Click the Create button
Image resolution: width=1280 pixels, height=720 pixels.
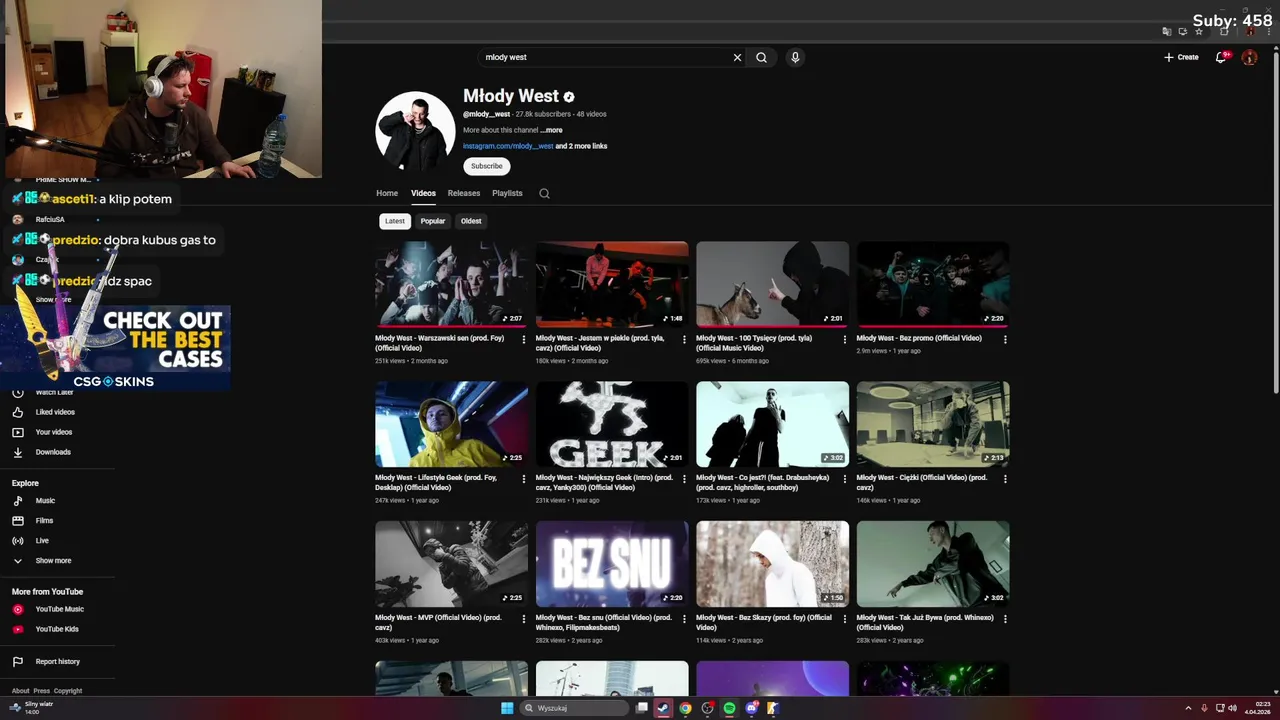[x=1181, y=57]
